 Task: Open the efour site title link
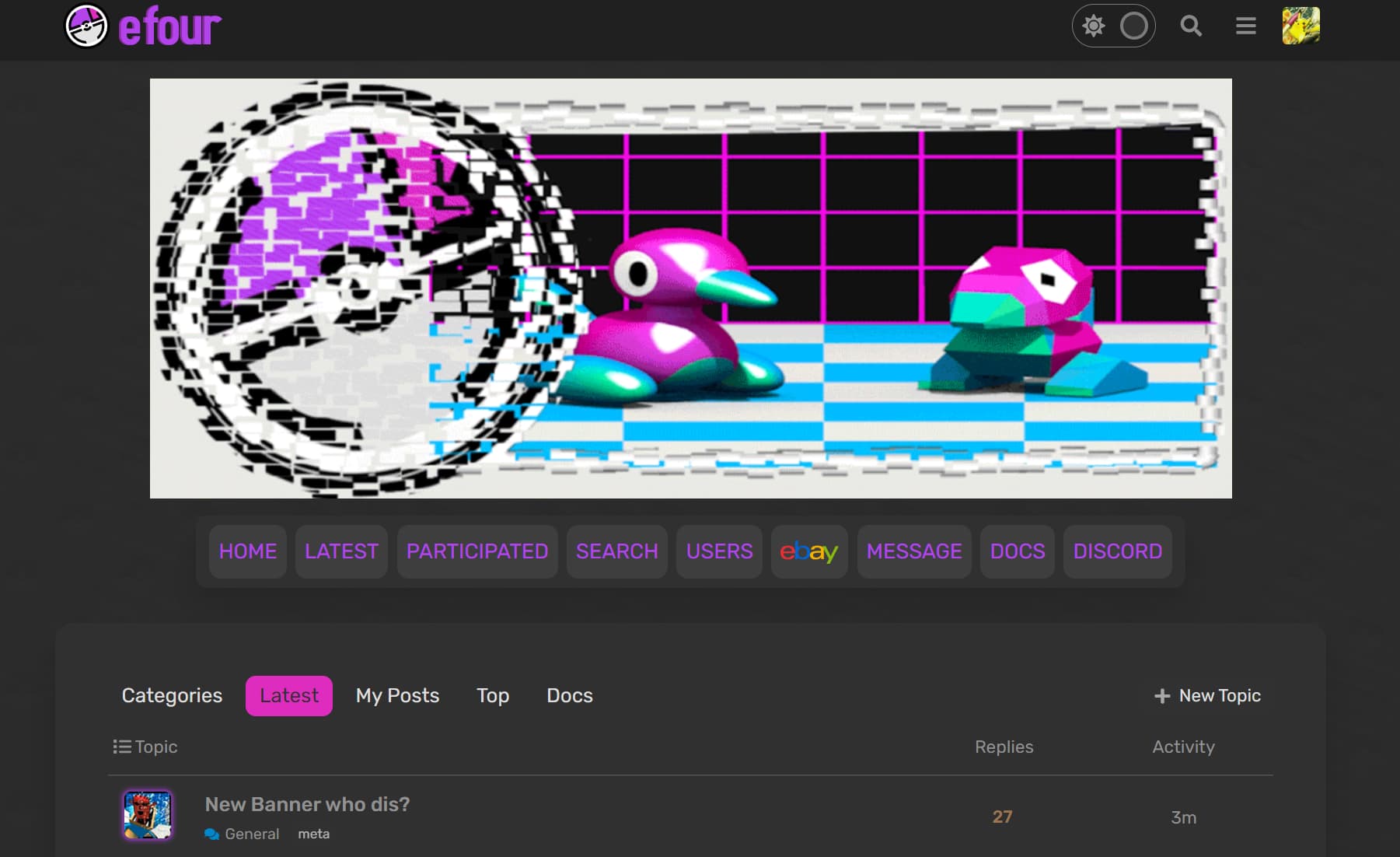click(x=169, y=26)
